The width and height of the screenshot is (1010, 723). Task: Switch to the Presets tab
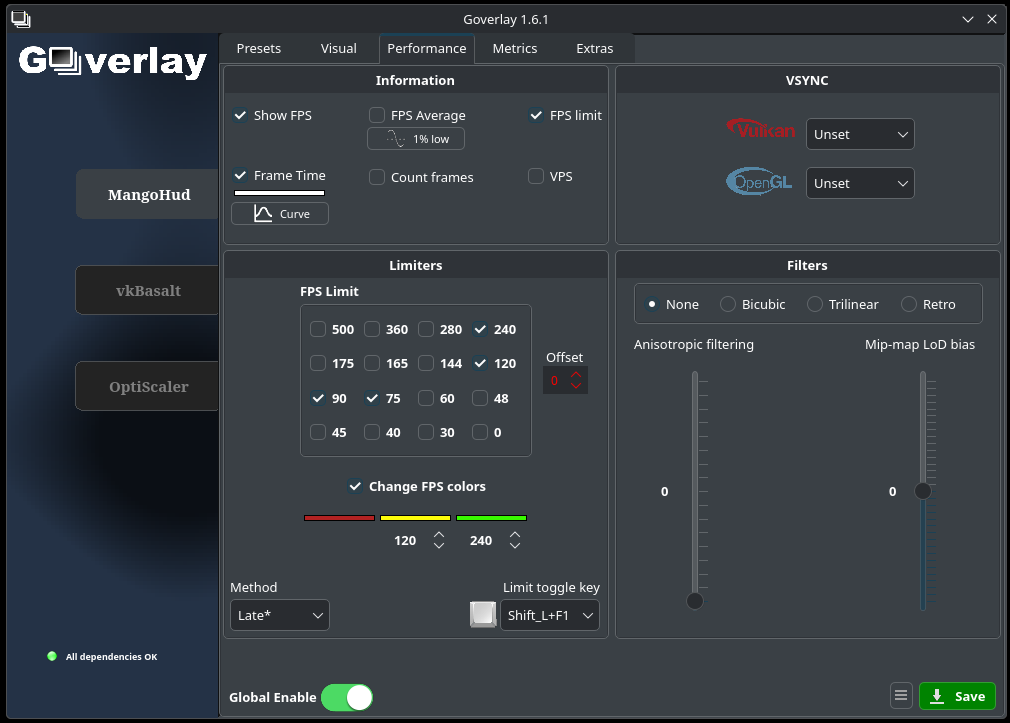point(258,48)
